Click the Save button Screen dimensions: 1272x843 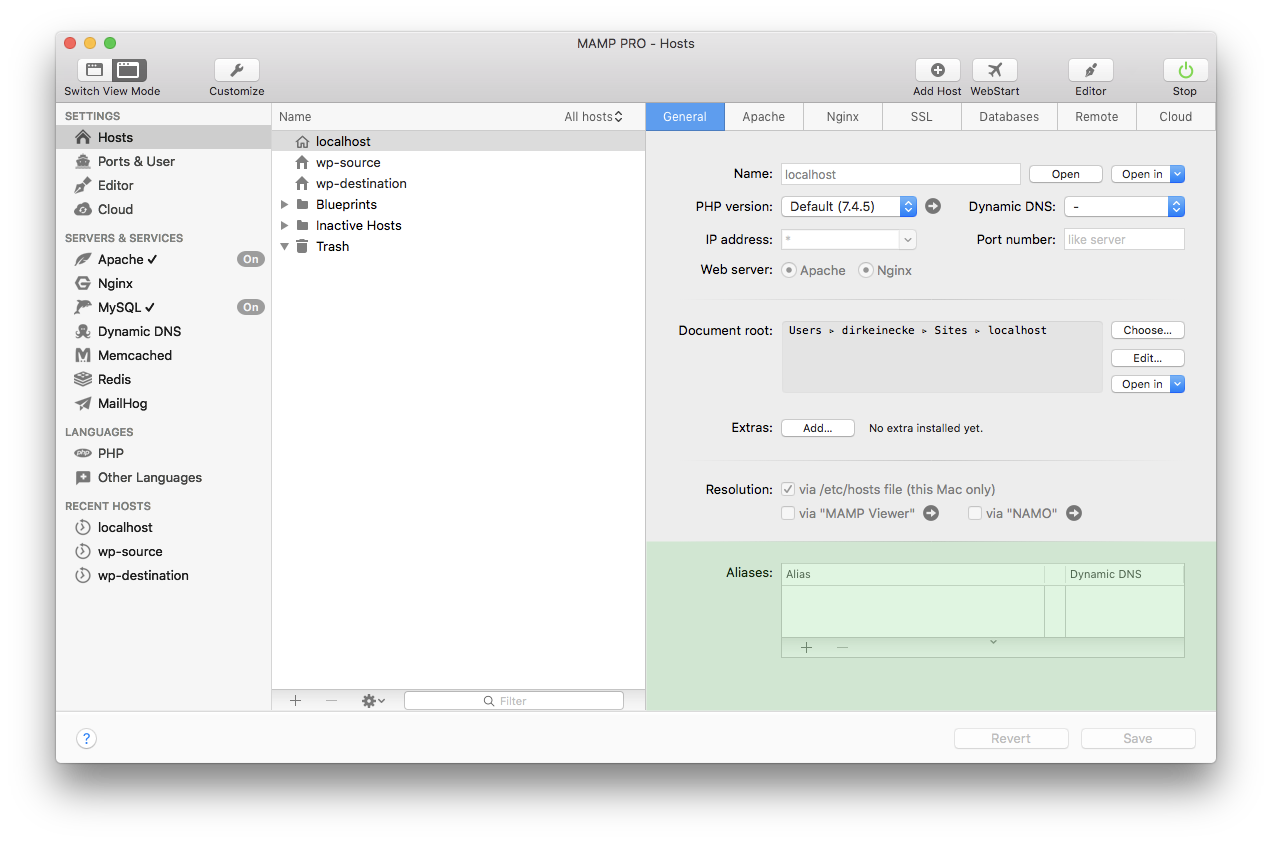pos(1138,739)
